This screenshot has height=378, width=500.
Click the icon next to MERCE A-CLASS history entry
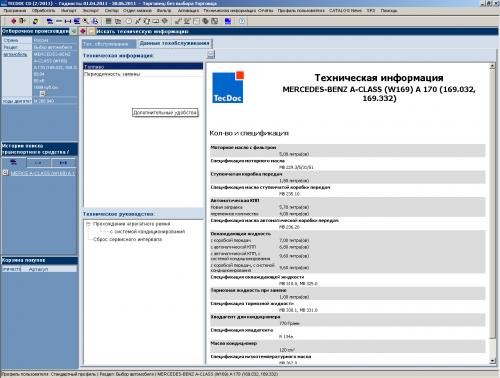(5, 173)
